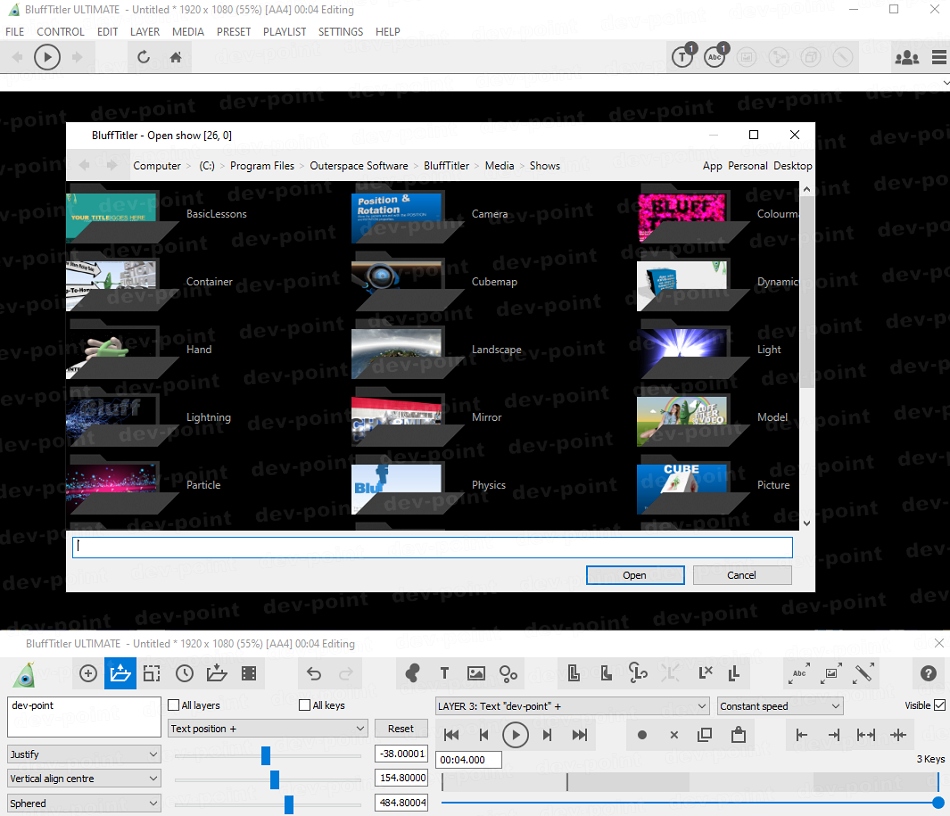The height and width of the screenshot is (816, 950).
Task: Open the PLAYLIST menu
Action: pyautogui.click(x=285, y=32)
